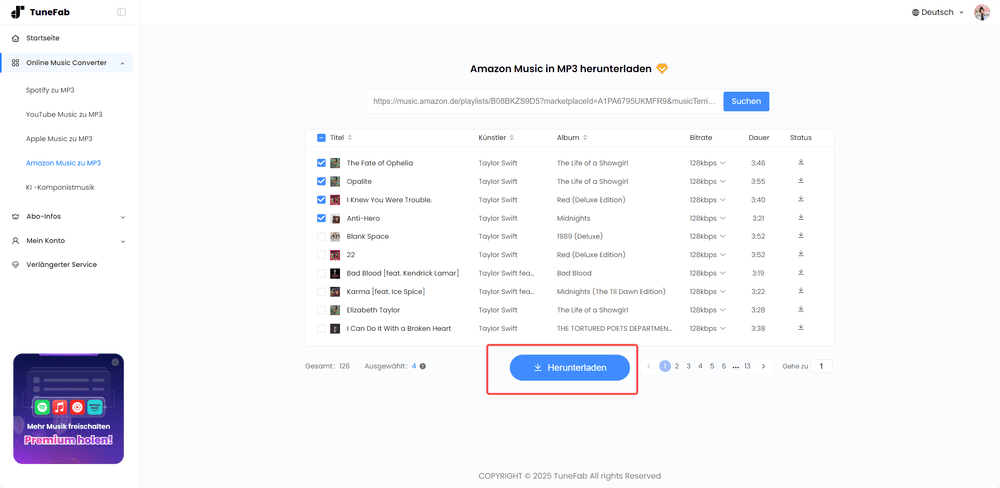Click the Herunterladen download button
This screenshot has width=1000, height=488.
[570, 367]
